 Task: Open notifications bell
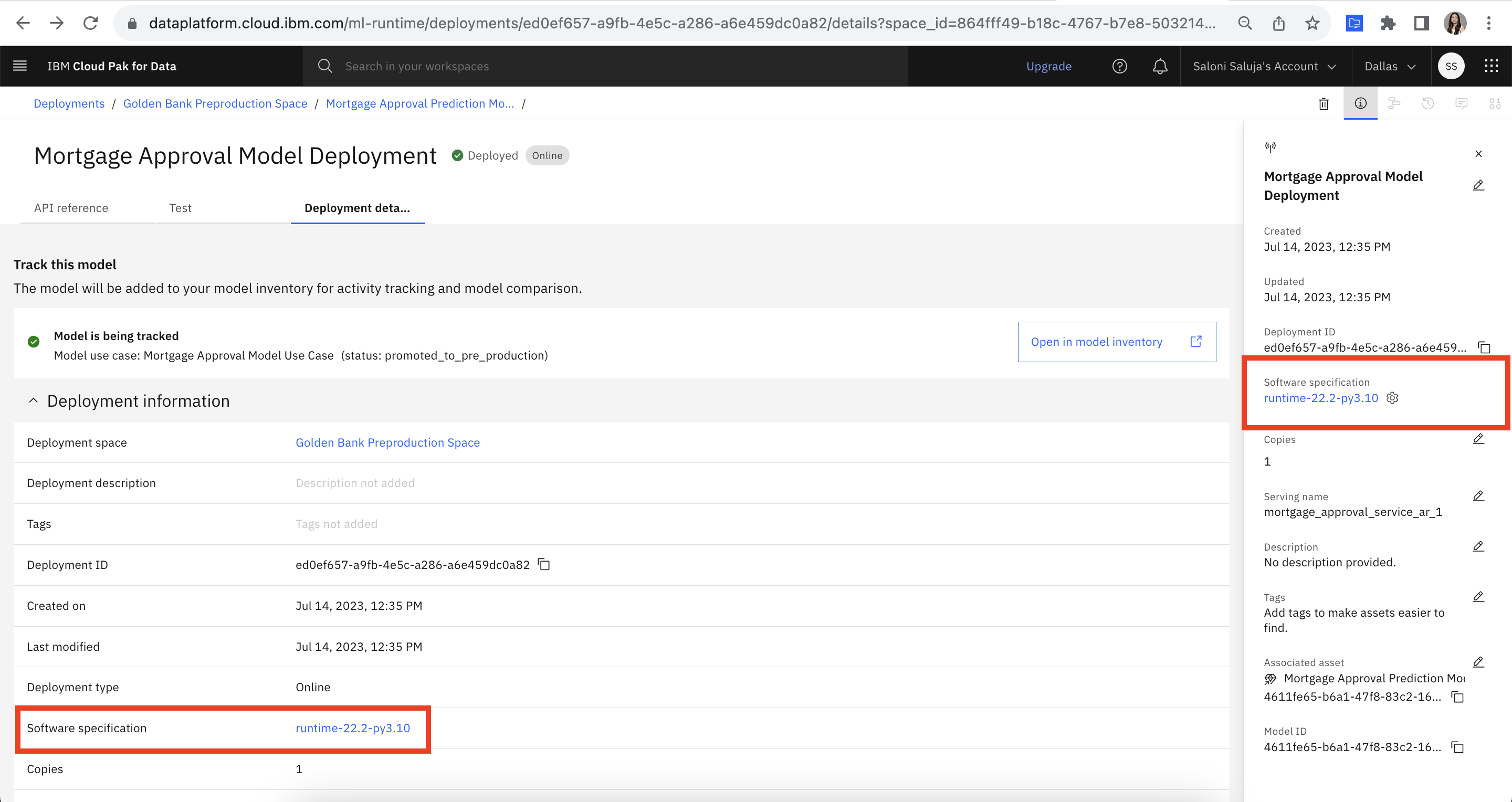[1160, 66]
